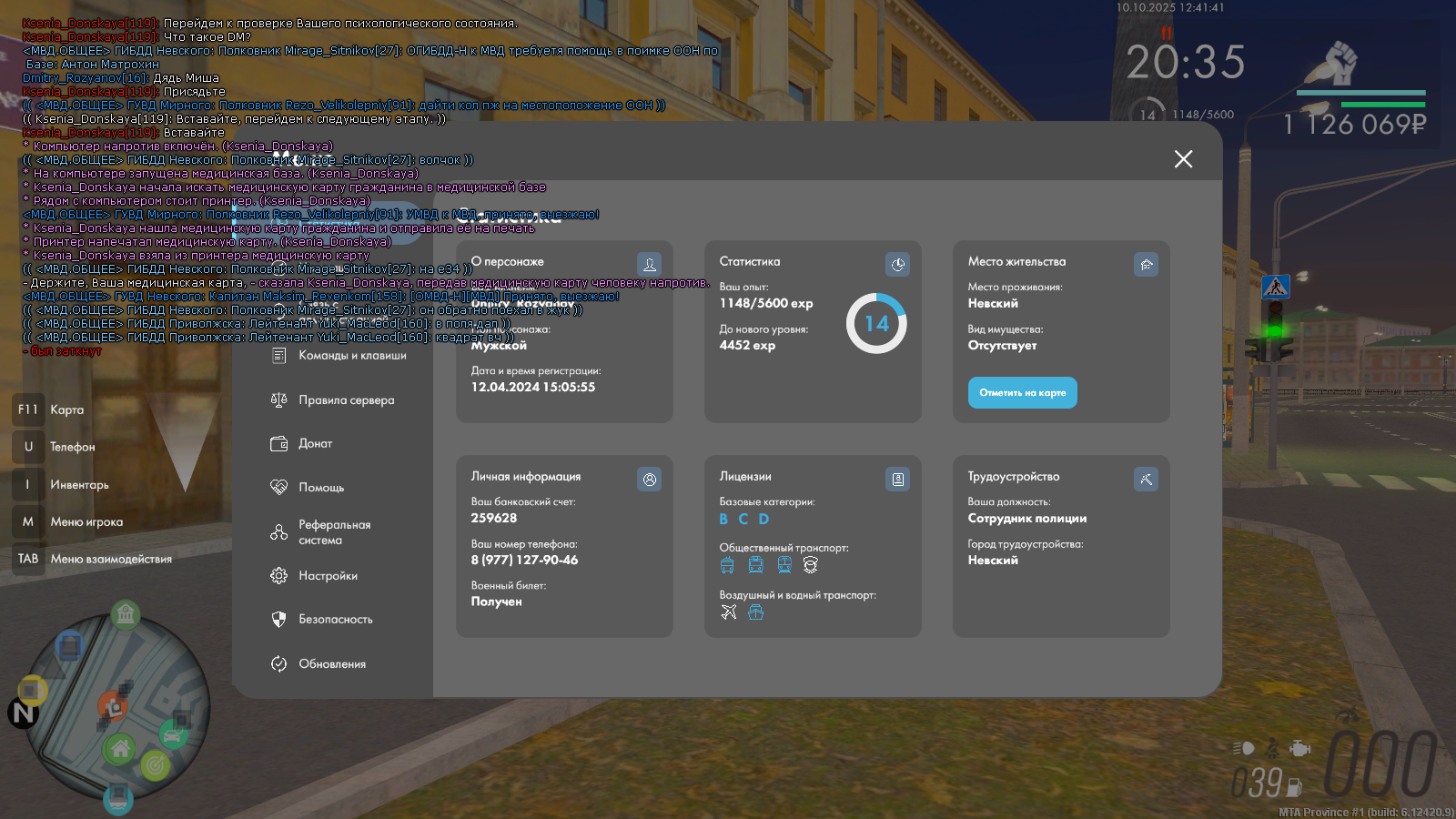This screenshot has width=1456, height=819.
Task: Click the U Телефон key hint
Action: [x=55, y=447]
